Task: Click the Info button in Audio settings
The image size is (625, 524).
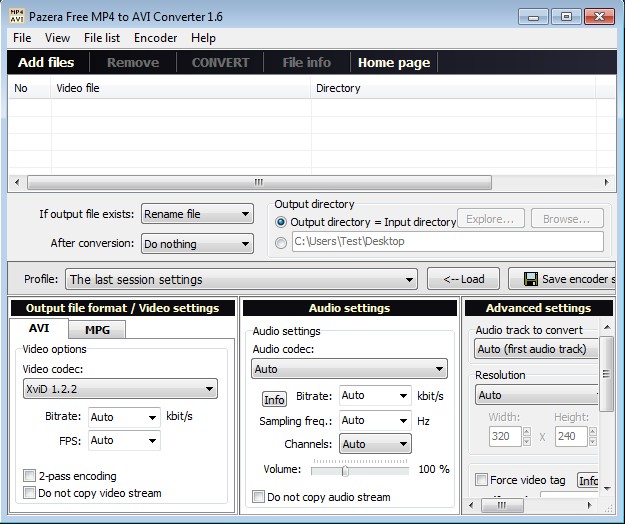Action: pos(274,399)
